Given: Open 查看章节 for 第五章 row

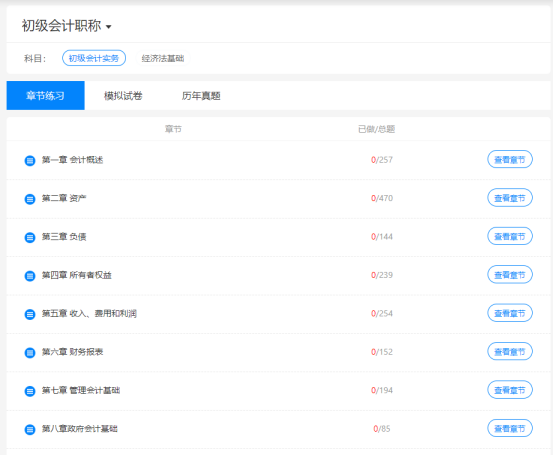Looking at the screenshot, I should click(510, 313).
